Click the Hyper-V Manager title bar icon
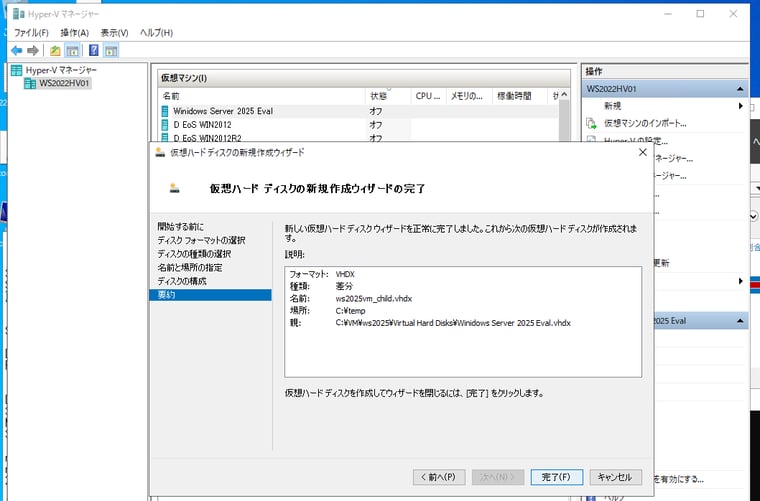This screenshot has width=760, height=501. pos(18,14)
